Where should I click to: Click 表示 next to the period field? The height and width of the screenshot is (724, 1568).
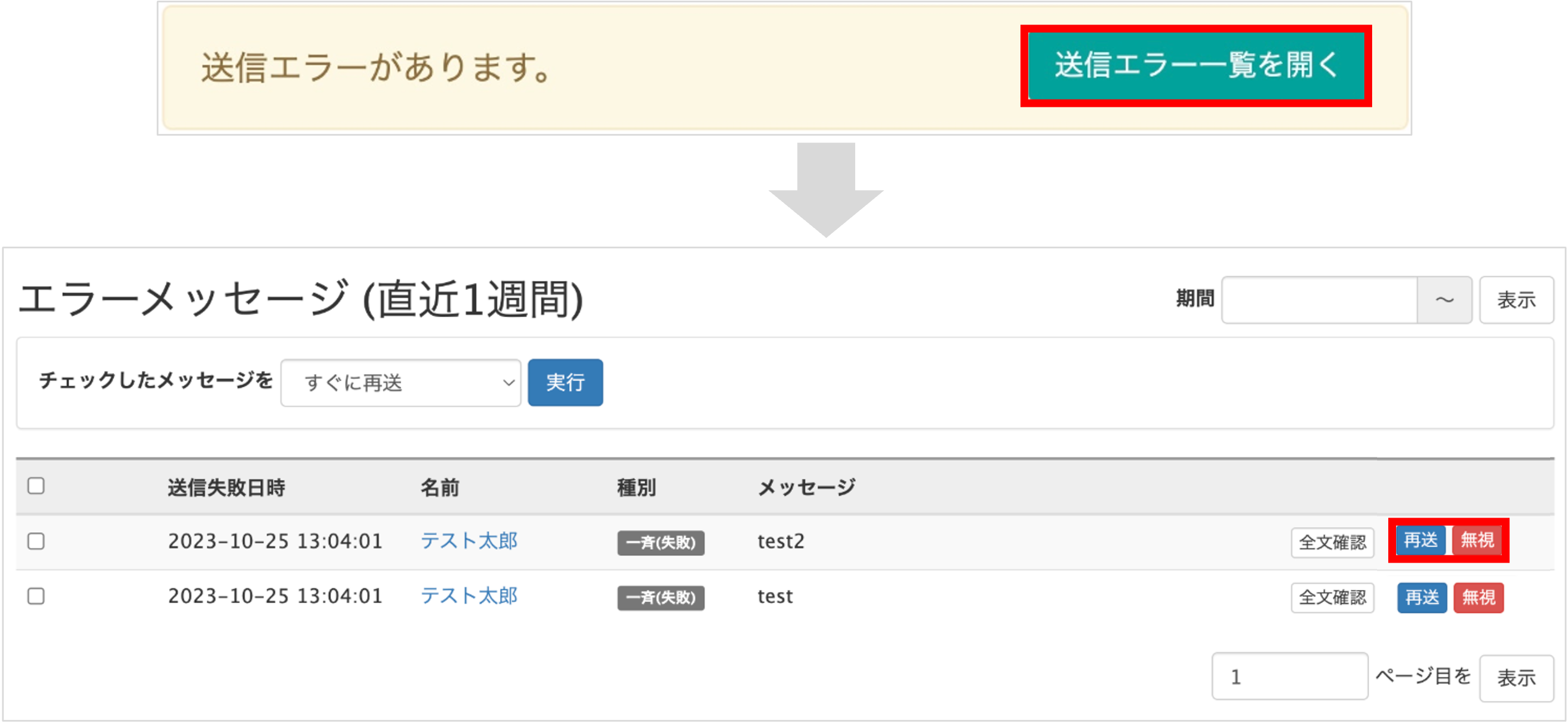pyautogui.click(x=1516, y=299)
